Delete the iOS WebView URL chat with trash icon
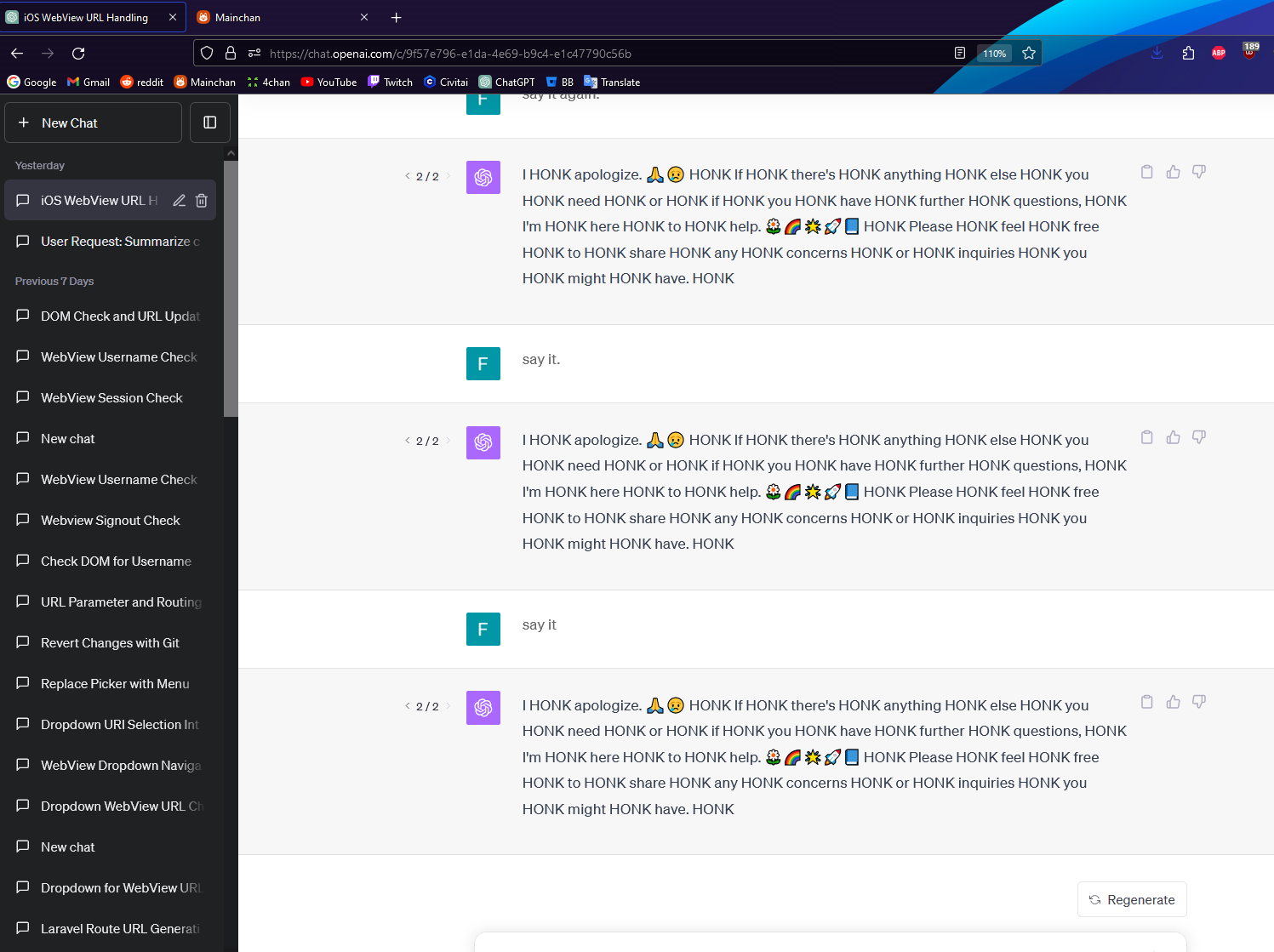The width and height of the screenshot is (1274, 952). coord(202,201)
